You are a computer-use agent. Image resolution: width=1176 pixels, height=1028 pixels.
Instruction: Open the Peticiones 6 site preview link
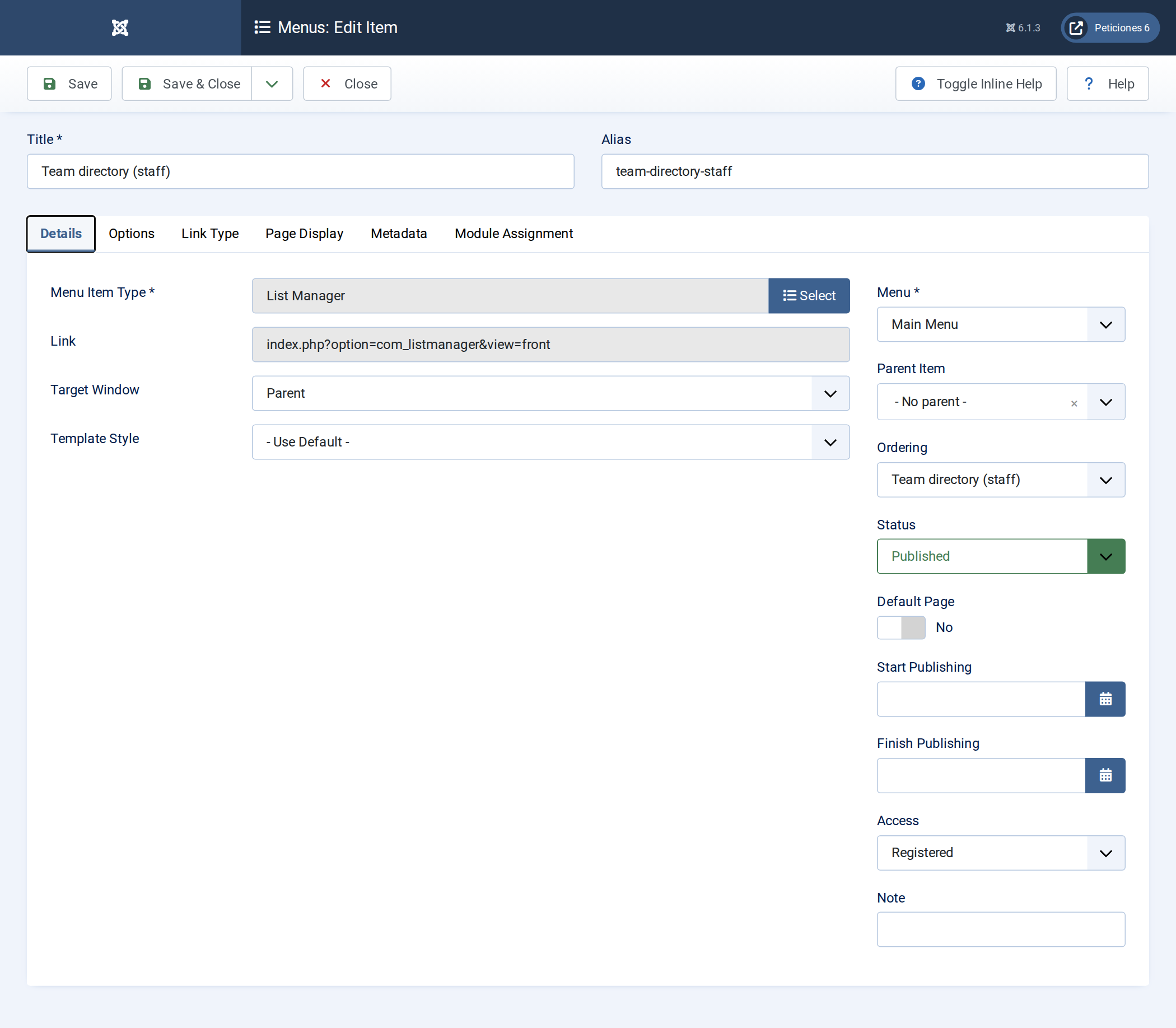tap(1110, 27)
